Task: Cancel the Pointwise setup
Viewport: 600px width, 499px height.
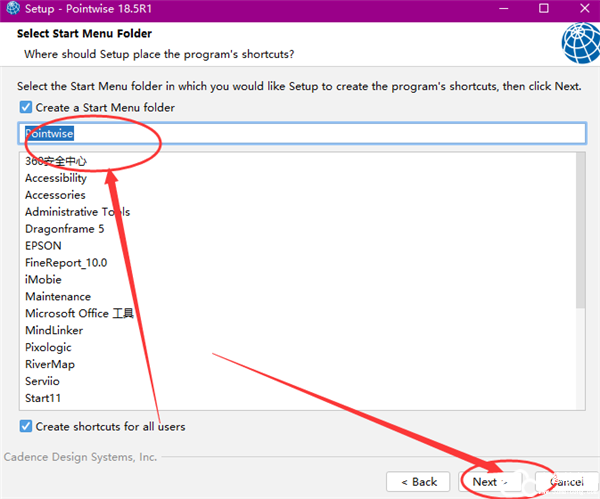Action: [x=567, y=481]
